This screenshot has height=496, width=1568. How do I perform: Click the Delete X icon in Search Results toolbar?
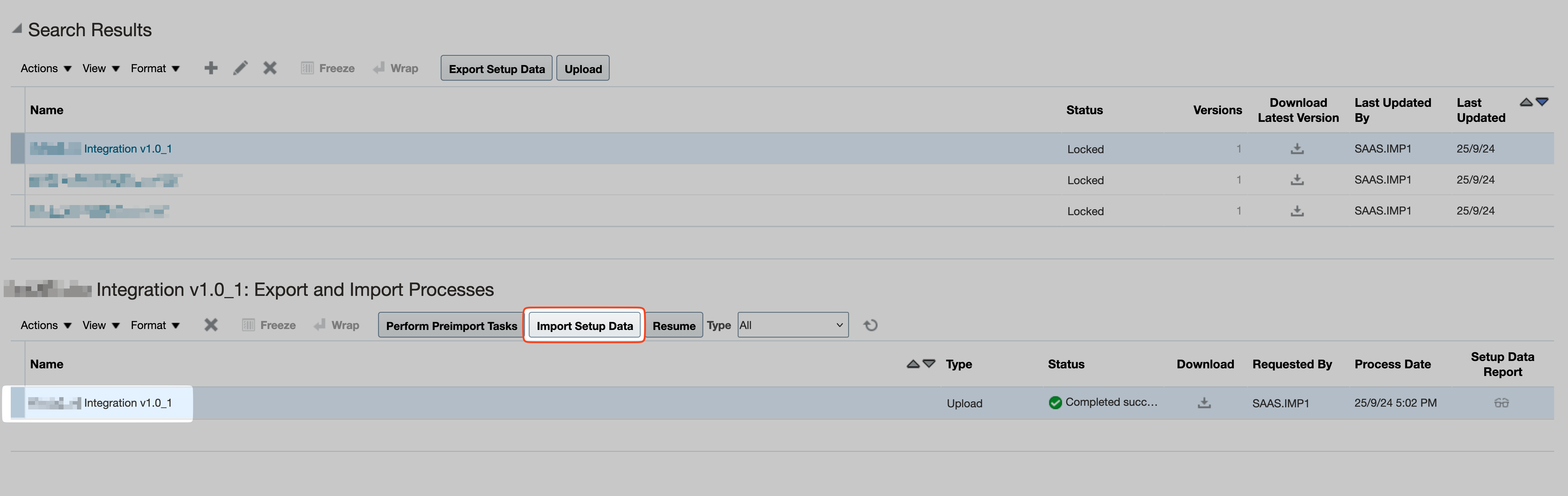point(270,68)
